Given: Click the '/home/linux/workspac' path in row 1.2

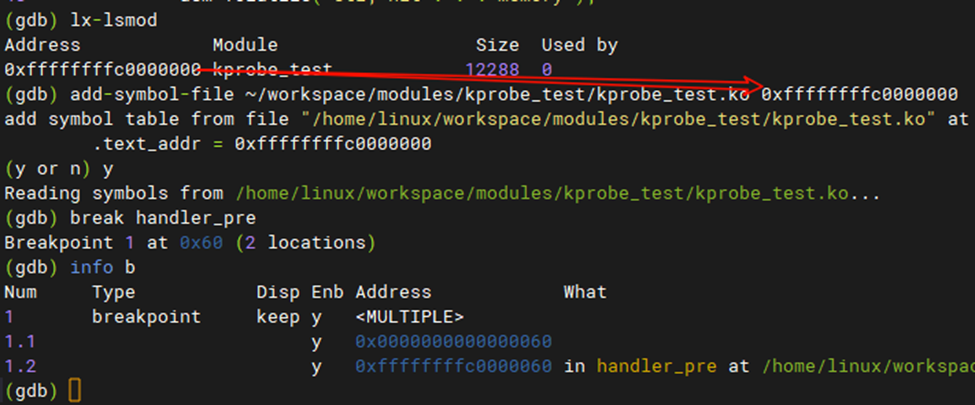Looking at the screenshot, I should tap(869, 366).
